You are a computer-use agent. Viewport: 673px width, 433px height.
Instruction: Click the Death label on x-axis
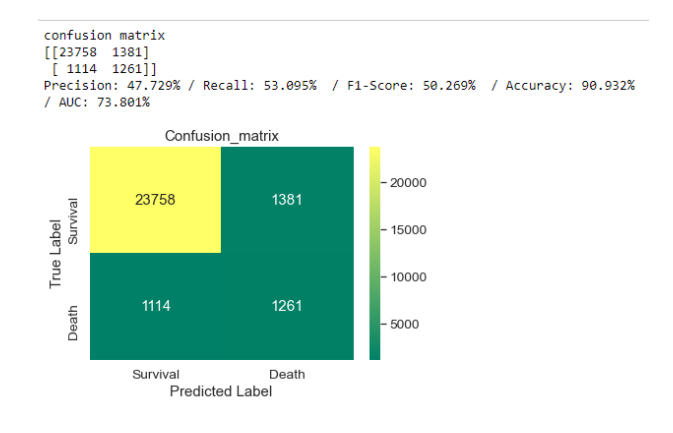[287, 374]
